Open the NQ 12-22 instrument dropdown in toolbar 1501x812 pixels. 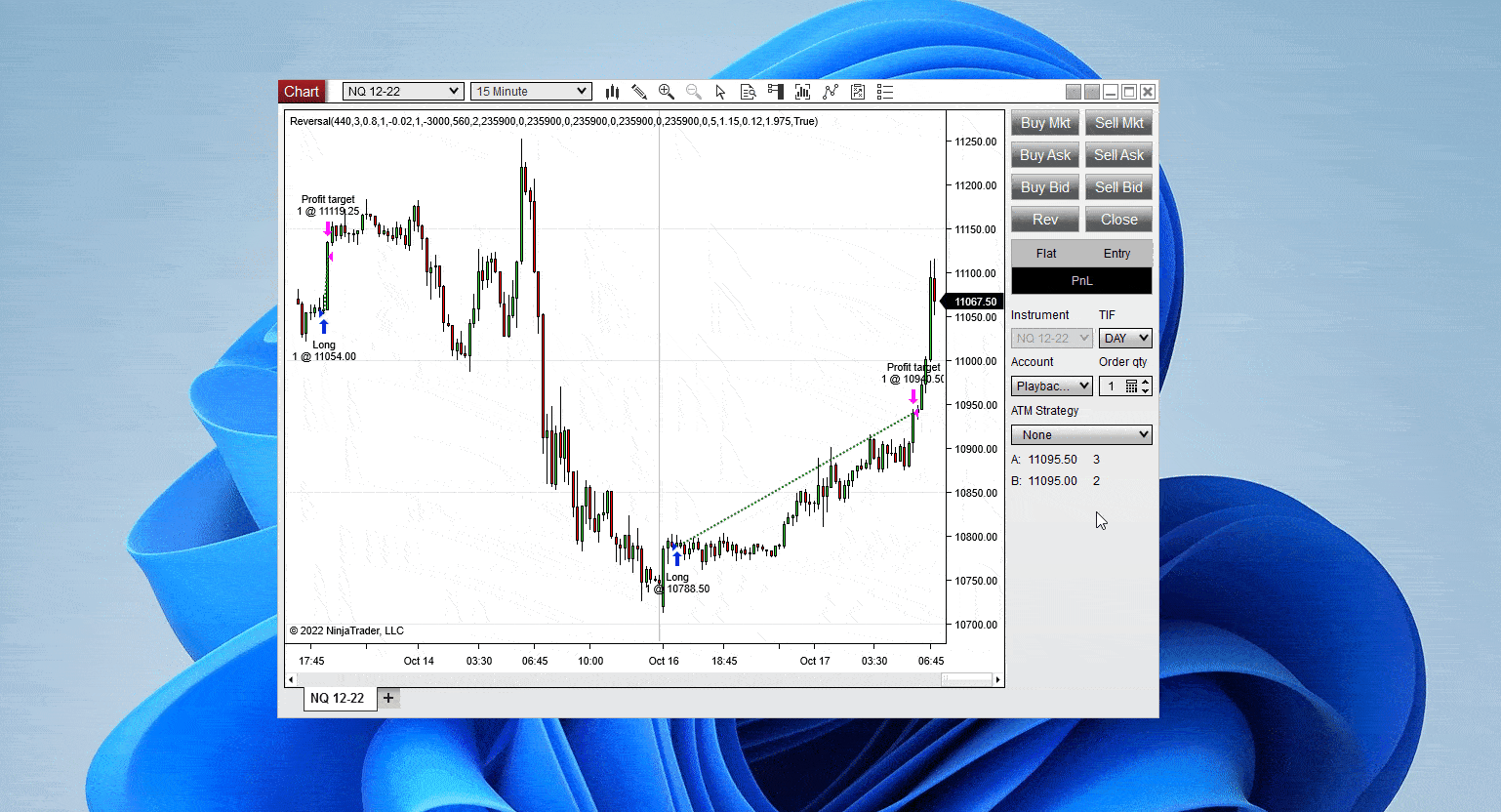[403, 91]
